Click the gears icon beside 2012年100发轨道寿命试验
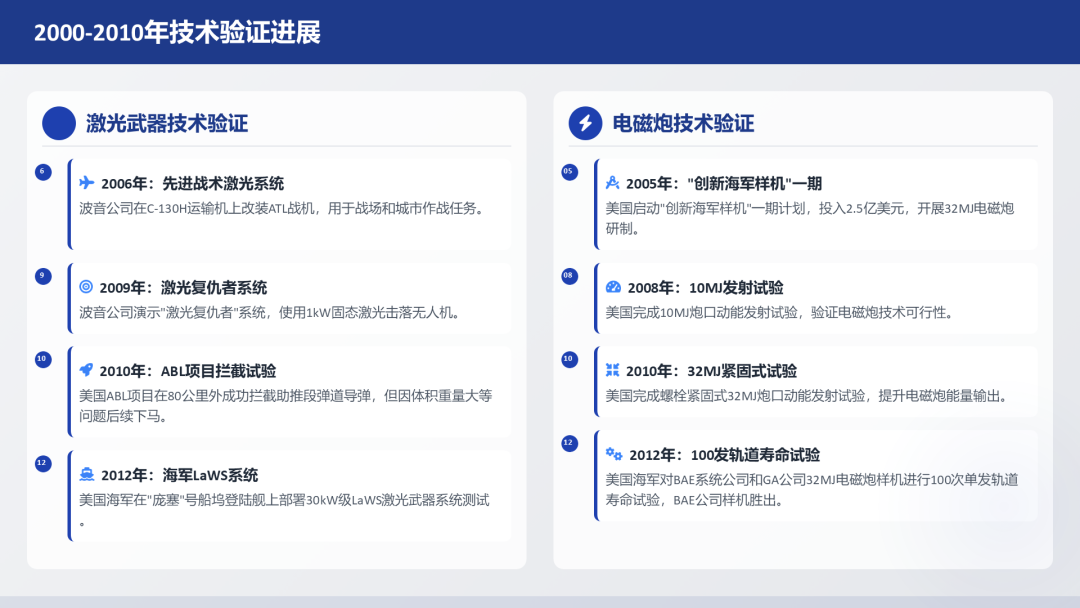This screenshot has width=1080, height=608. pyautogui.click(x=616, y=454)
